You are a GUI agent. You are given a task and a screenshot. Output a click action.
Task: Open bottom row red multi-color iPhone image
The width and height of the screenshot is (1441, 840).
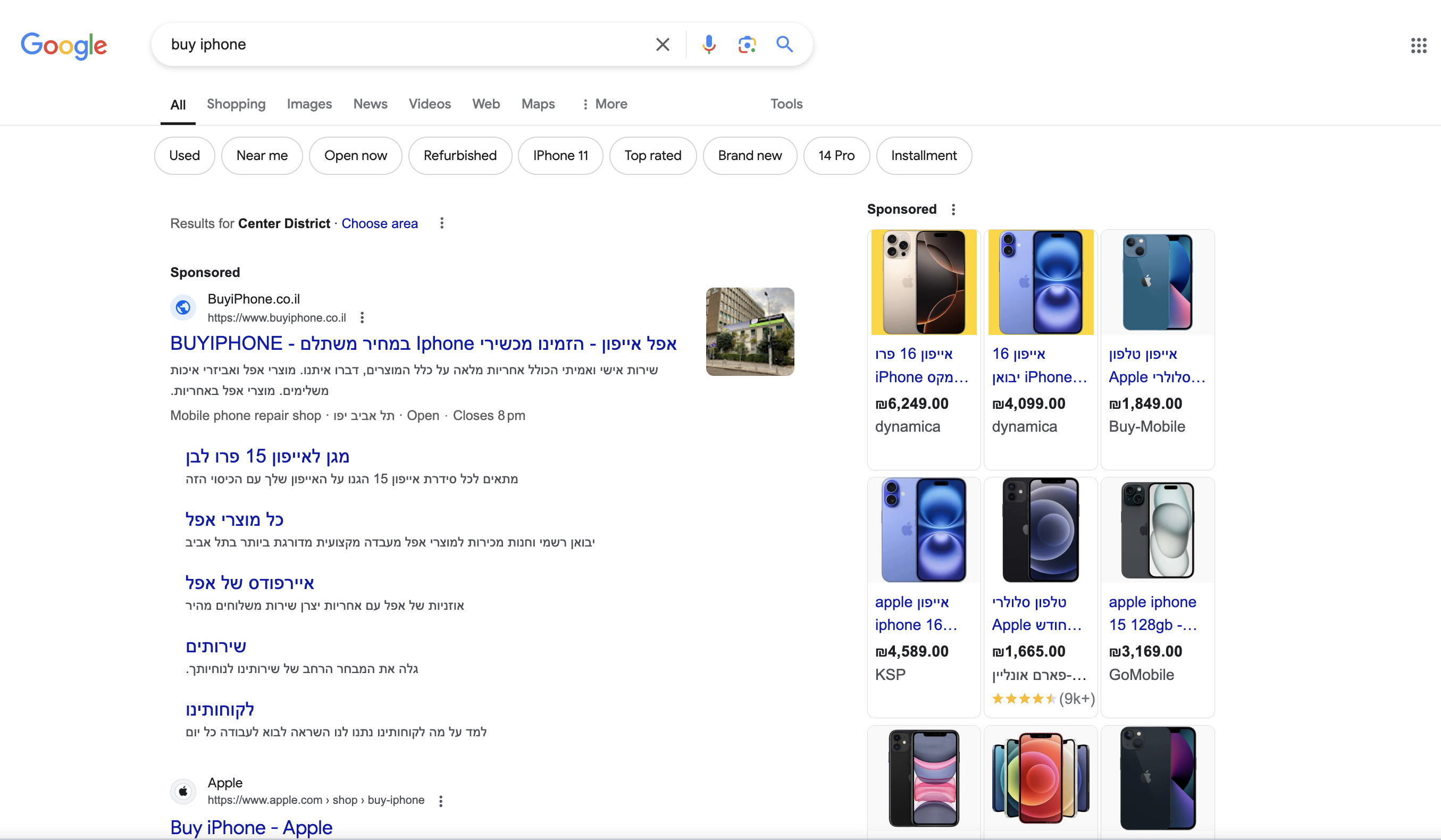[x=1041, y=778]
